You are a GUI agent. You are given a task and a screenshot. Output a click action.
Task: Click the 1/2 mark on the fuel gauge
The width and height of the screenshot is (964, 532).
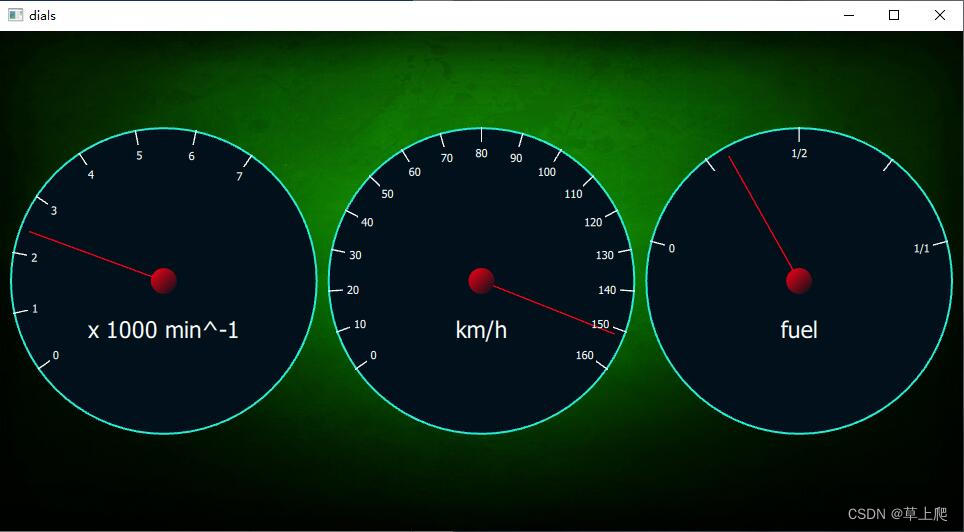click(x=799, y=154)
